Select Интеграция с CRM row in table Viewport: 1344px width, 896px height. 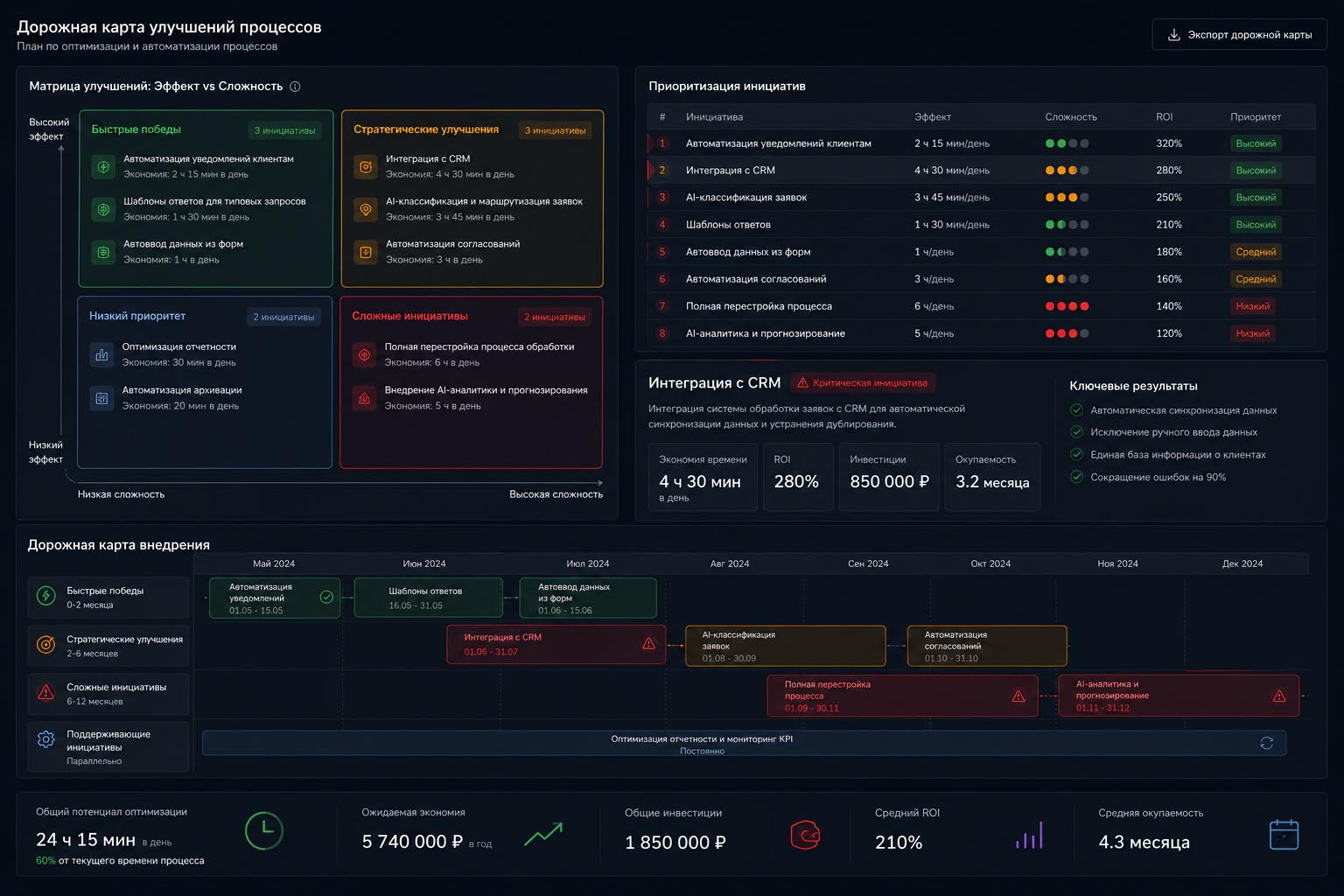click(x=981, y=171)
